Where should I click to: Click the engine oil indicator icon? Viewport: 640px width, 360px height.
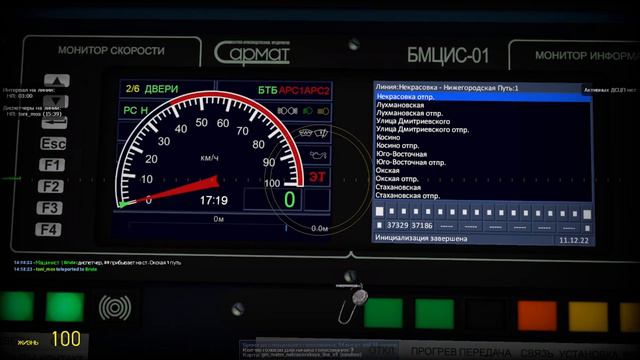coord(318,155)
